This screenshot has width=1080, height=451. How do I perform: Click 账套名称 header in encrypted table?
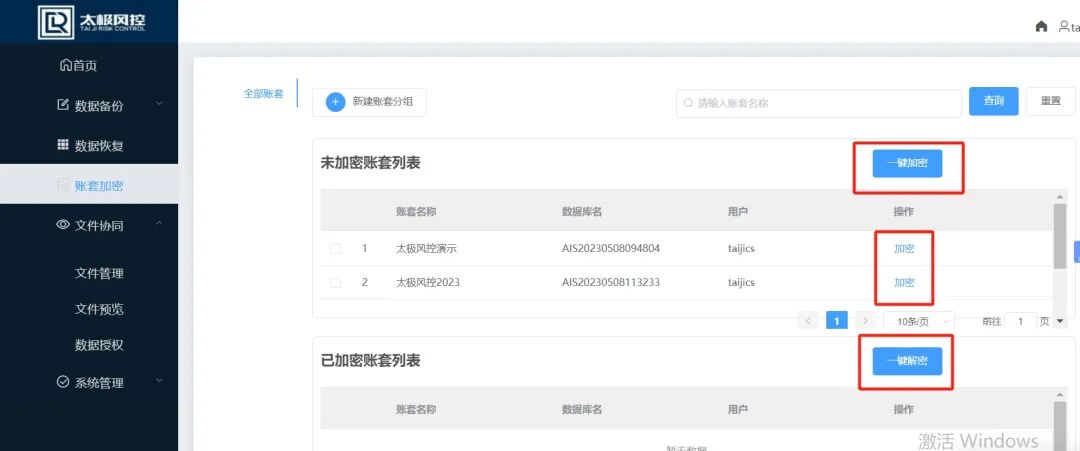[x=416, y=409]
